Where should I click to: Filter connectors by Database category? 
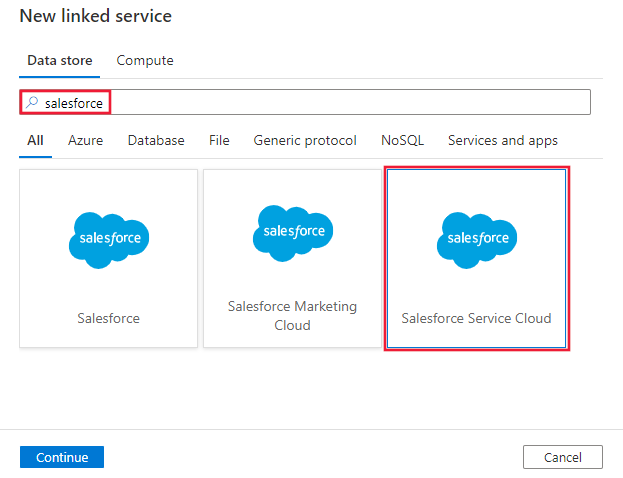(156, 140)
